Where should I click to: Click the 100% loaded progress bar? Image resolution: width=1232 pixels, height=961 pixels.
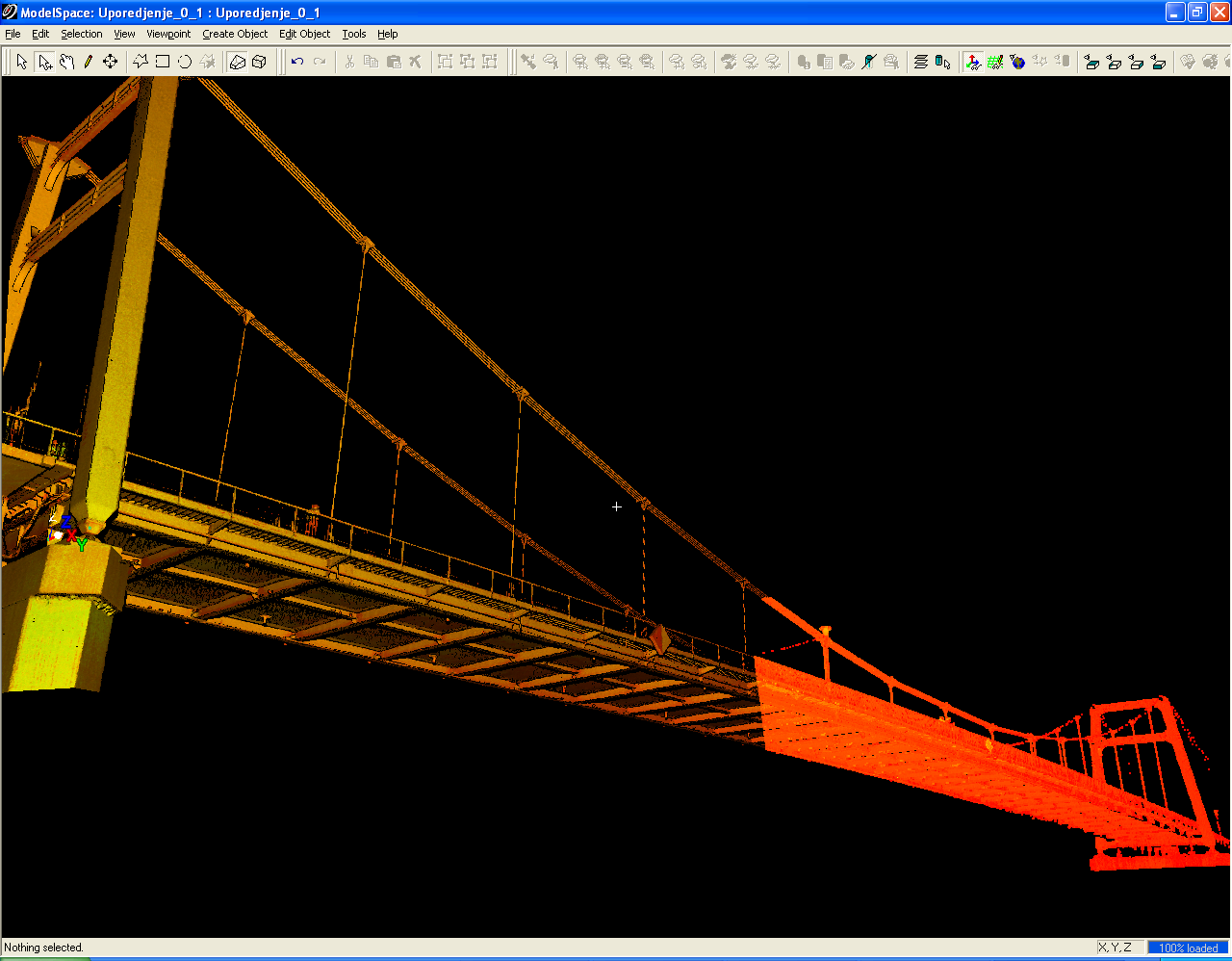pyautogui.click(x=1188, y=948)
